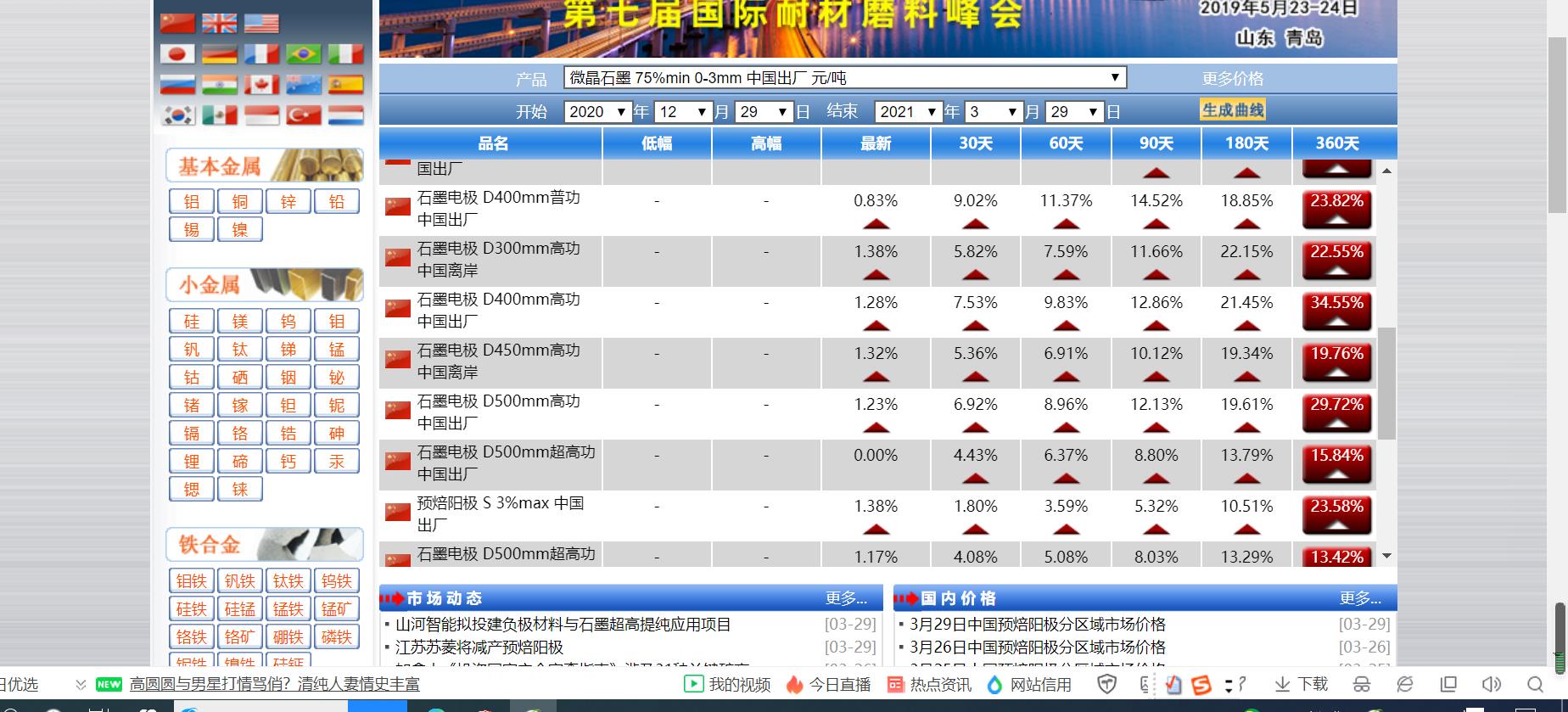Toggle browser sound speaker icon
This screenshot has width=1568, height=712.
(1491, 684)
